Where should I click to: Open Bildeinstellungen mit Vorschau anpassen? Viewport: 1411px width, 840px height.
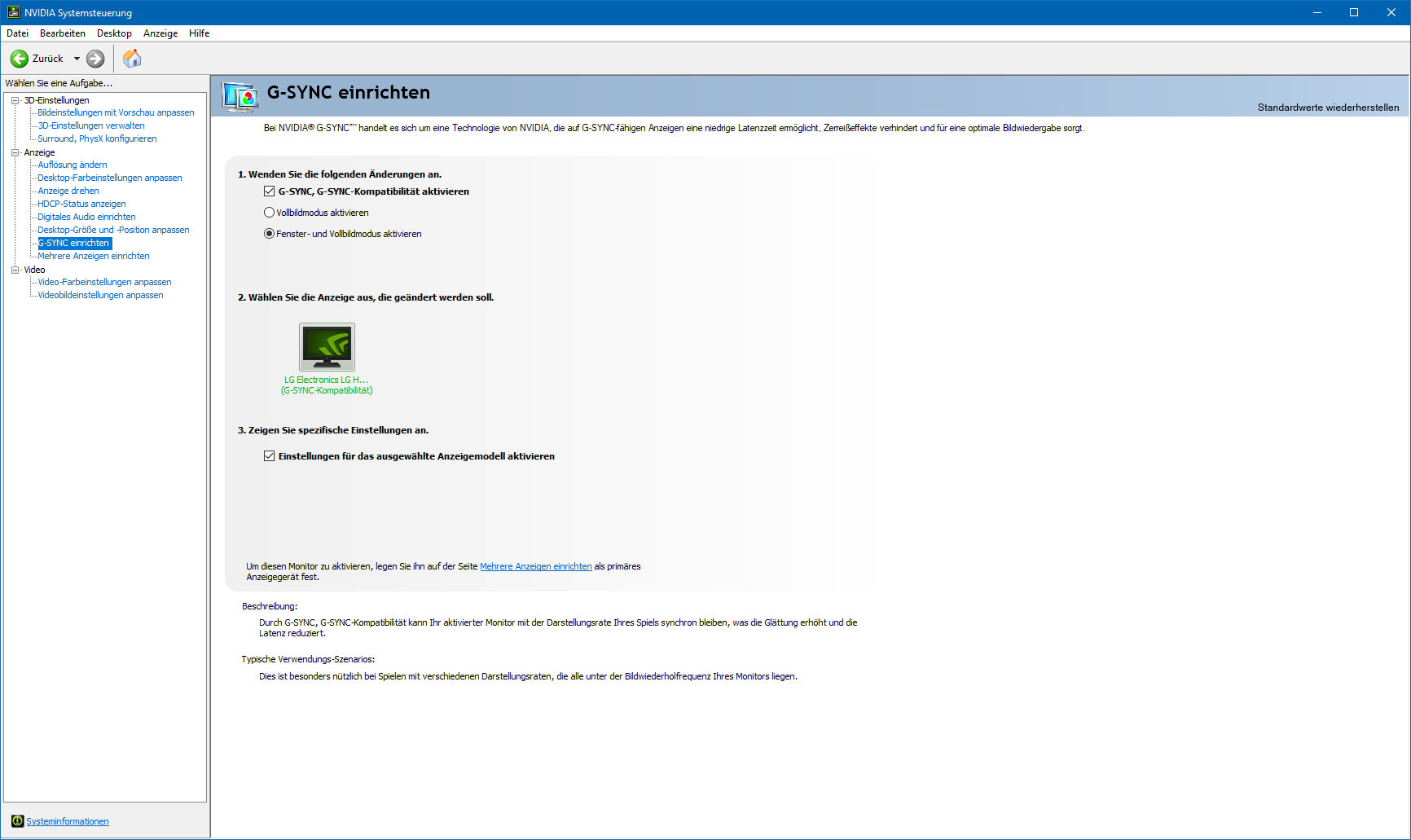coord(116,112)
